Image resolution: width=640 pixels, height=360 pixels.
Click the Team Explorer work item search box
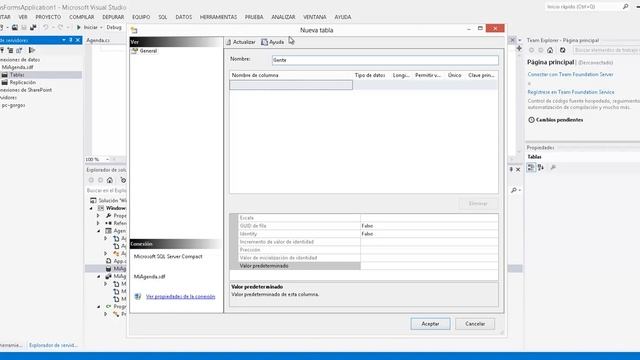coord(606,50)
